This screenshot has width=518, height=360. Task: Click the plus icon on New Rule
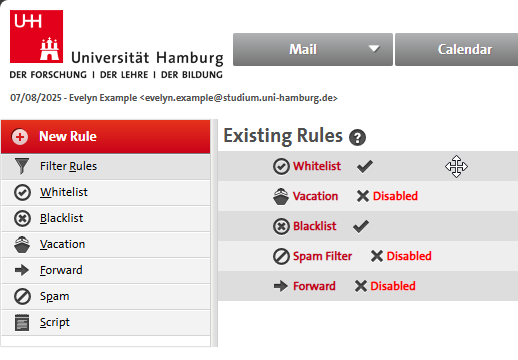tap(20, 137)
